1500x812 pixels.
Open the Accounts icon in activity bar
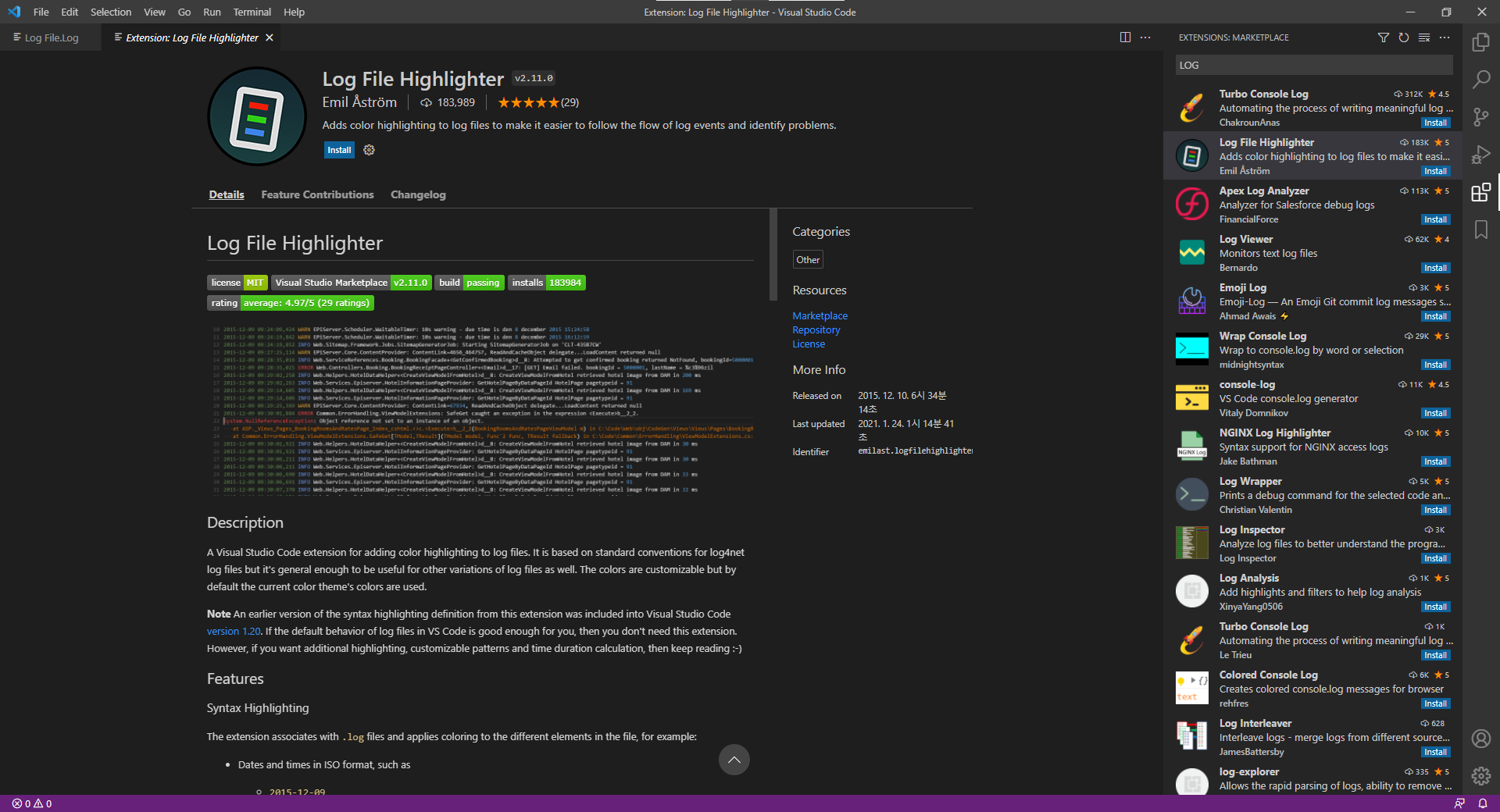pyautogui.click(x=1480, y=739)
